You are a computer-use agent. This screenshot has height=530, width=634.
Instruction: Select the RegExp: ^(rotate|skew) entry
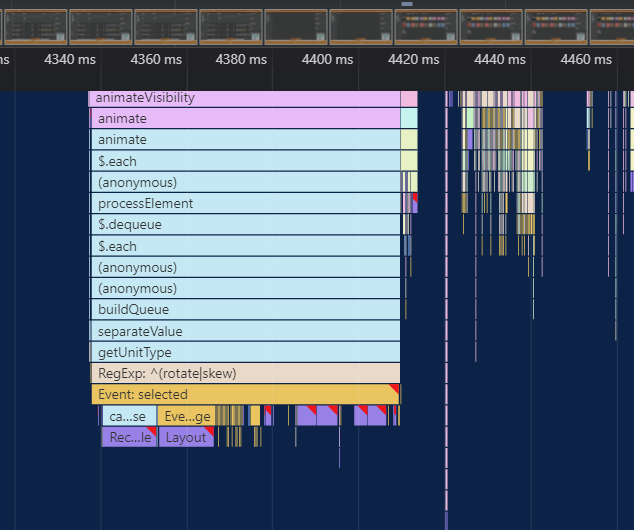coord(245,373)
